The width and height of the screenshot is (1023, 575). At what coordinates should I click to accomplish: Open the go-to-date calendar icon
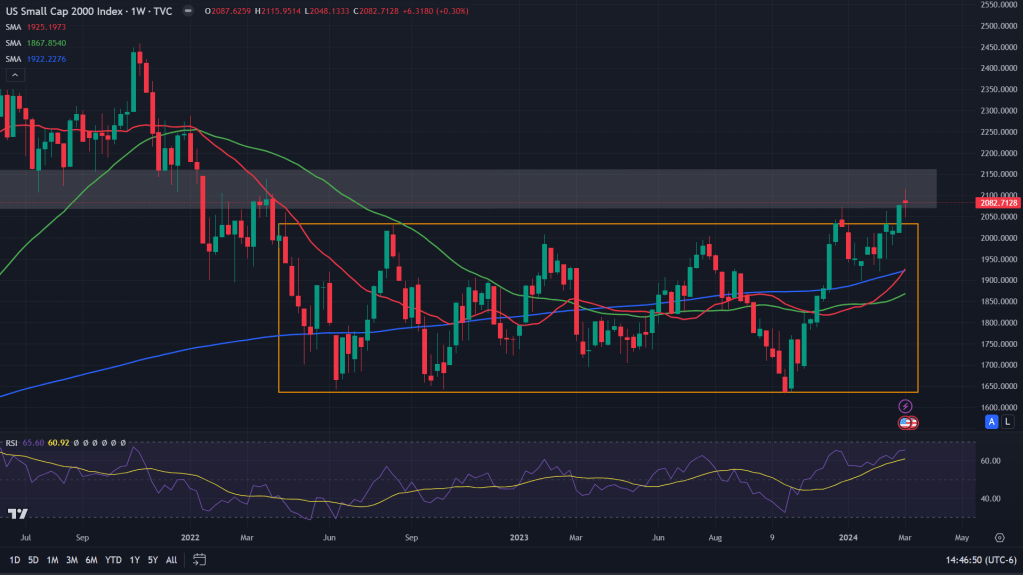199,560
